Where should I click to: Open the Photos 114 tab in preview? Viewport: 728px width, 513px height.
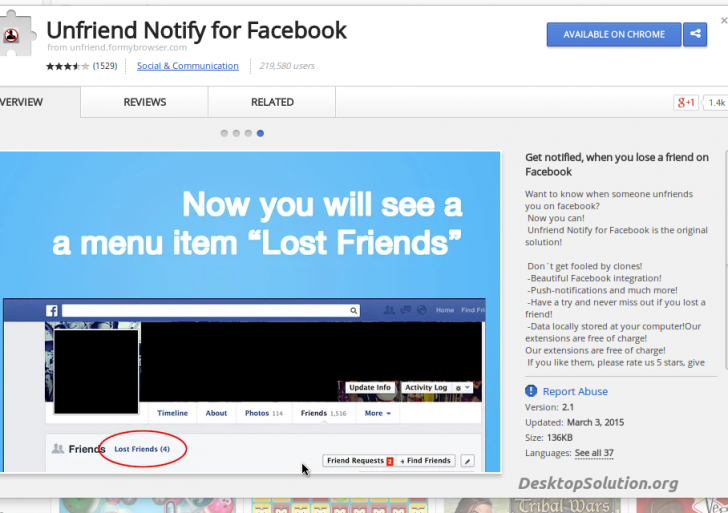(264, 413)
